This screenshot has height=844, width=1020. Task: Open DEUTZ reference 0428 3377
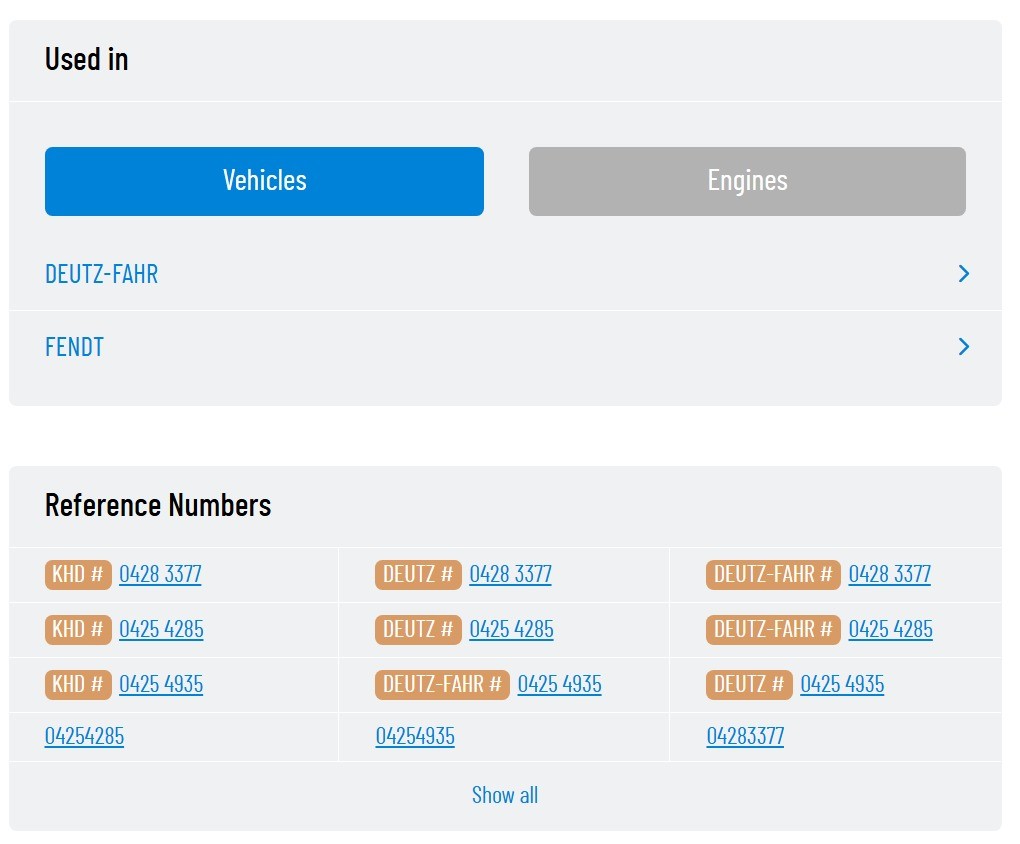(511, 574)
